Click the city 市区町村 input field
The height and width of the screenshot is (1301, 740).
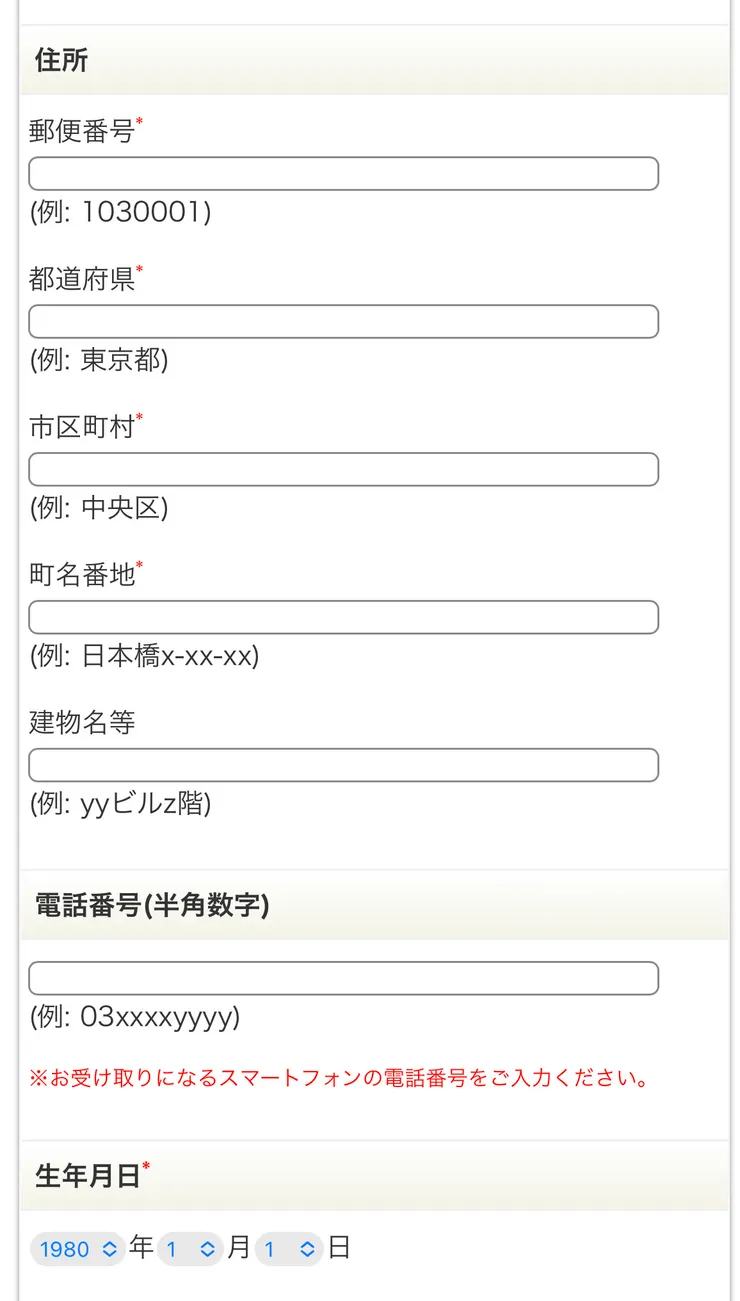[344, 469]
